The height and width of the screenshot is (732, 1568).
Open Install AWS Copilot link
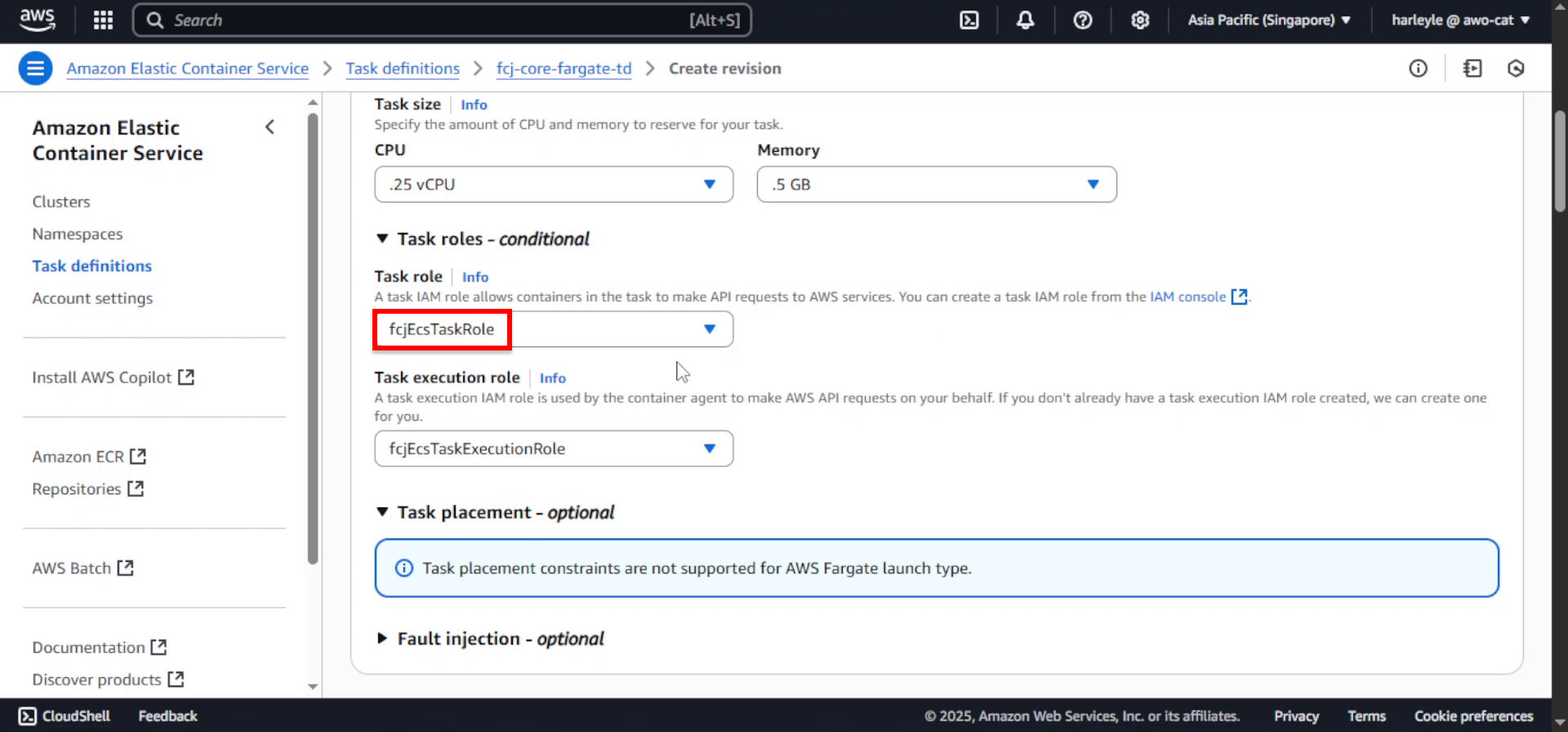click(113, 377)
